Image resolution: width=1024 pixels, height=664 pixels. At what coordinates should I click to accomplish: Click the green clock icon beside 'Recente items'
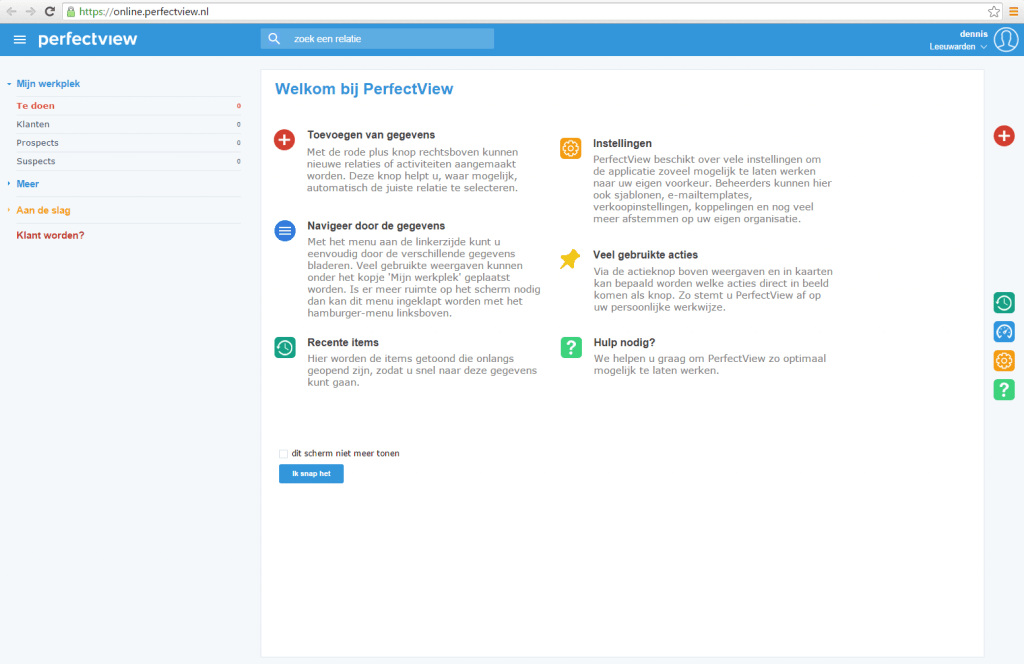285,347
